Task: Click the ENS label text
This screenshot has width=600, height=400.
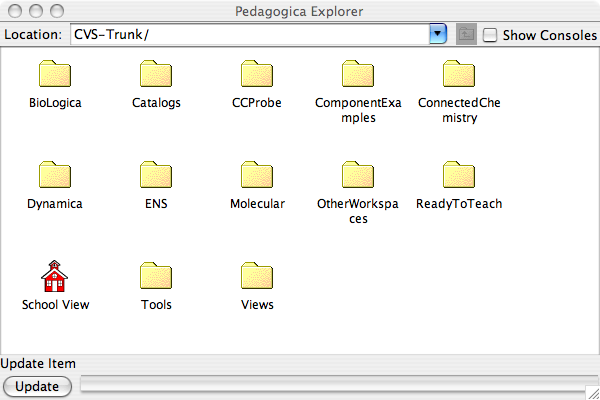Action: 156,204
